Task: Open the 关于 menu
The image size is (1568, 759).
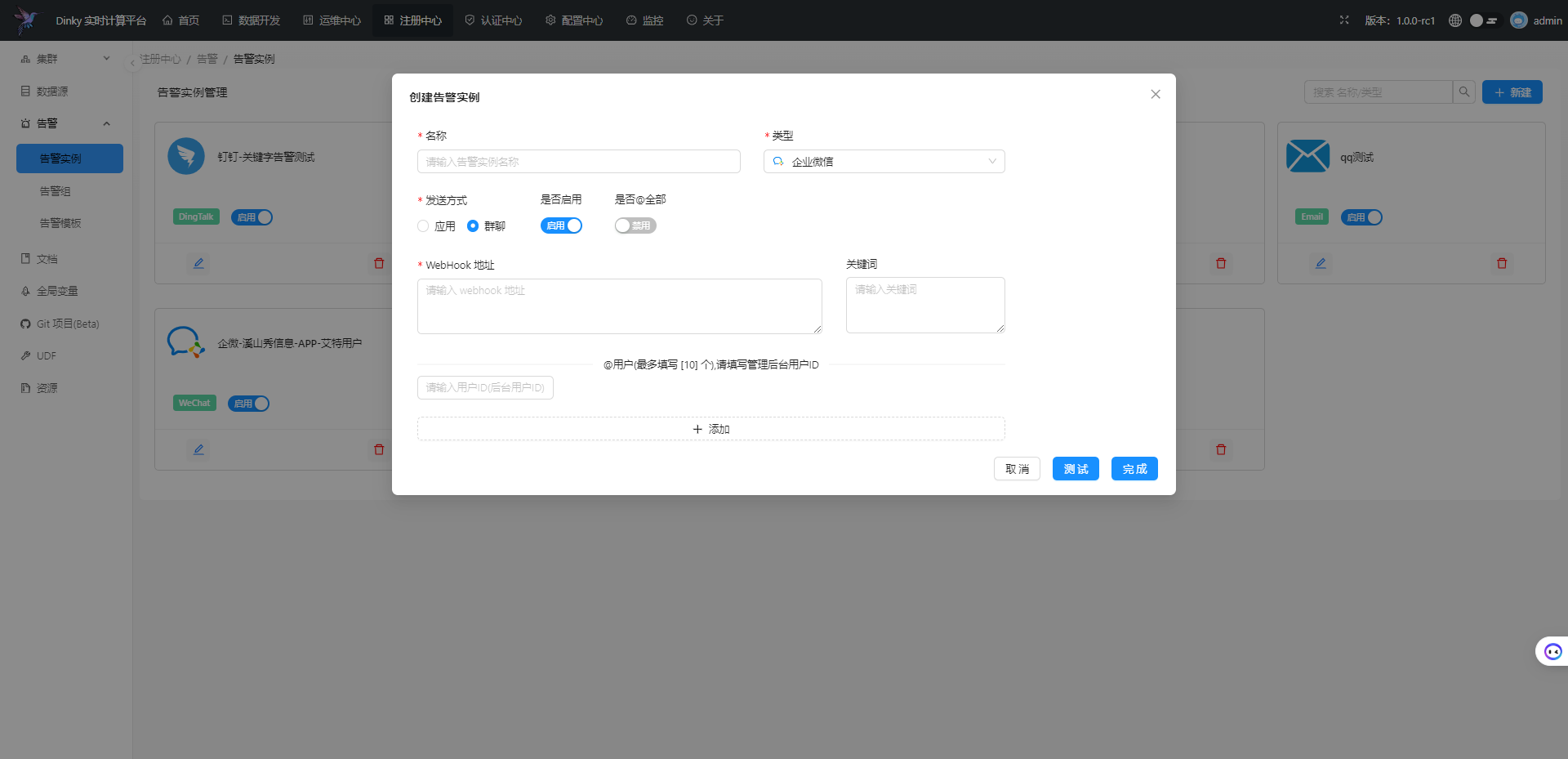Action: [x=705, y=20]
